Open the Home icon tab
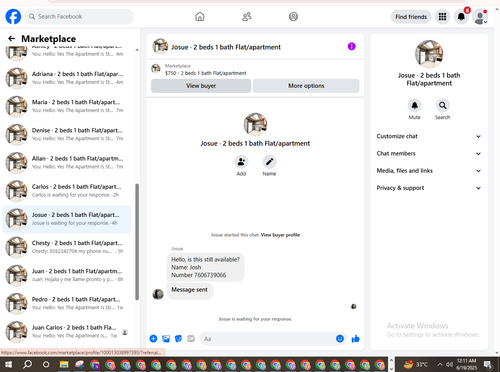Image resolution: width=500 pixels, height=372 pixels. tap(200, 16)
